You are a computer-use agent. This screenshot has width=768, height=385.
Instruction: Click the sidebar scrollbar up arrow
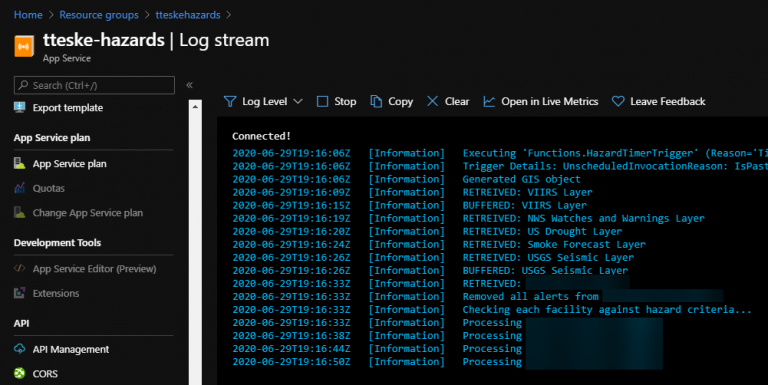point(195,106)
